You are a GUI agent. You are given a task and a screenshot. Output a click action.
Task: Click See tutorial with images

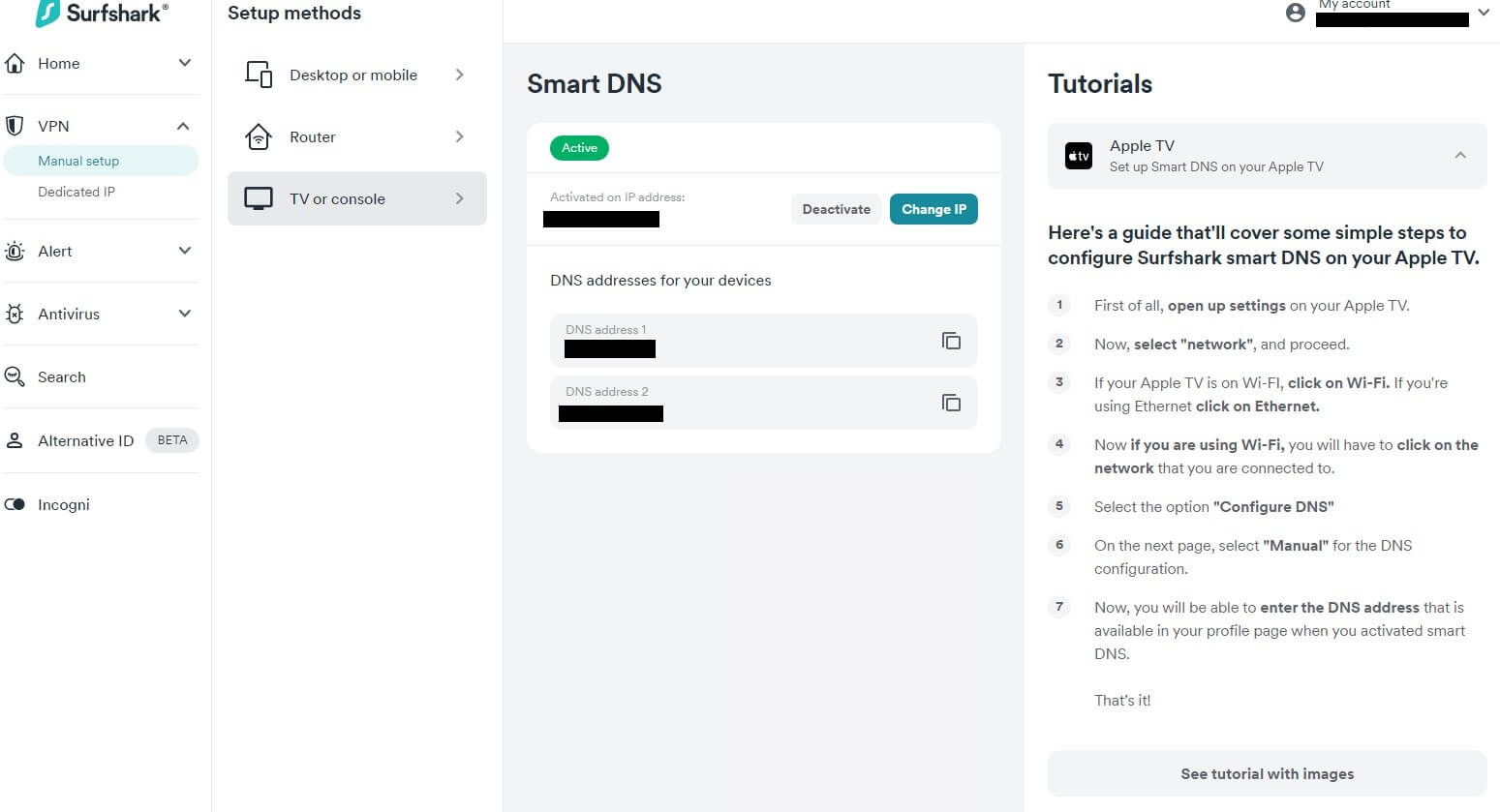point(1267,773)
